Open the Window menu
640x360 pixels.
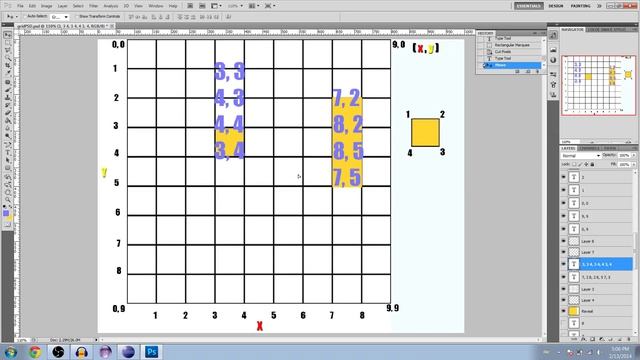pyautogui.click(x=156, y=6)
